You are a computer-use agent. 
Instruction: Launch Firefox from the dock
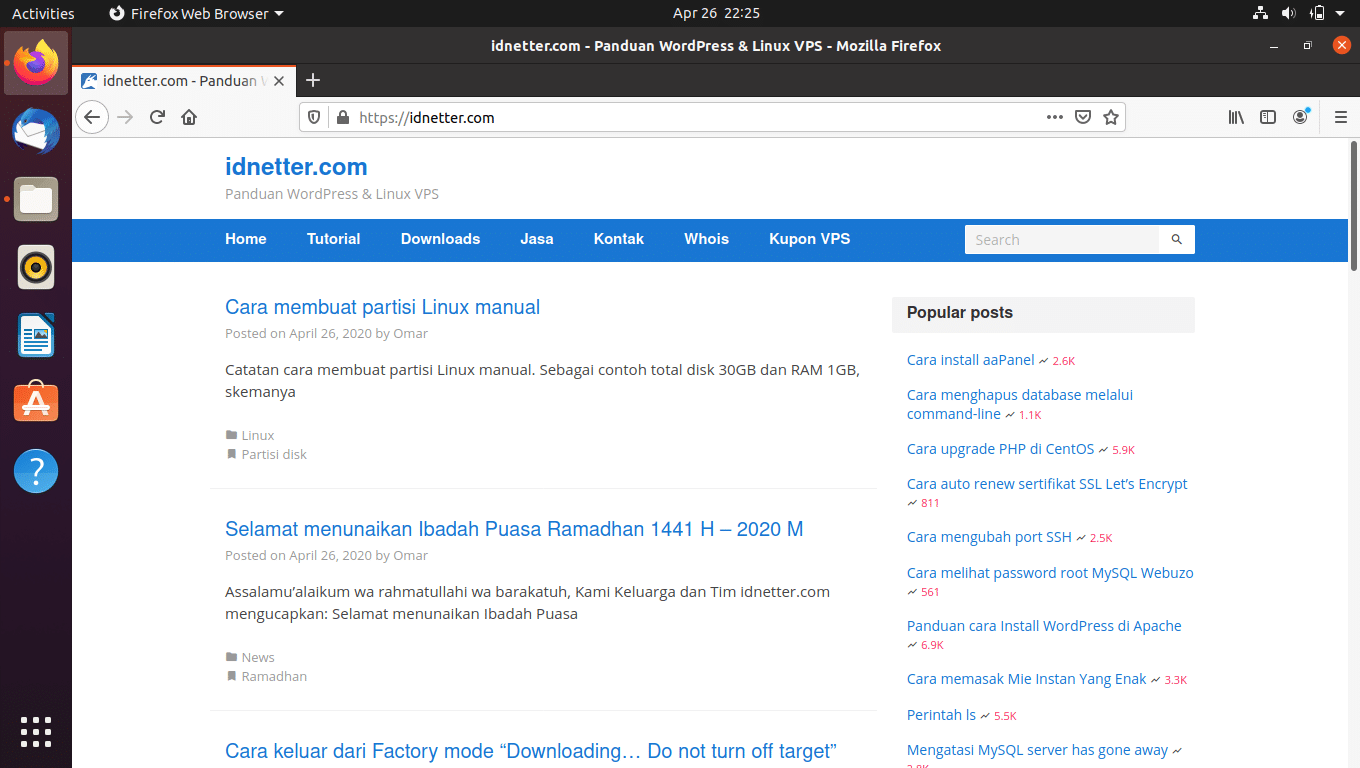pyautogui.click(x=36, y=63)
